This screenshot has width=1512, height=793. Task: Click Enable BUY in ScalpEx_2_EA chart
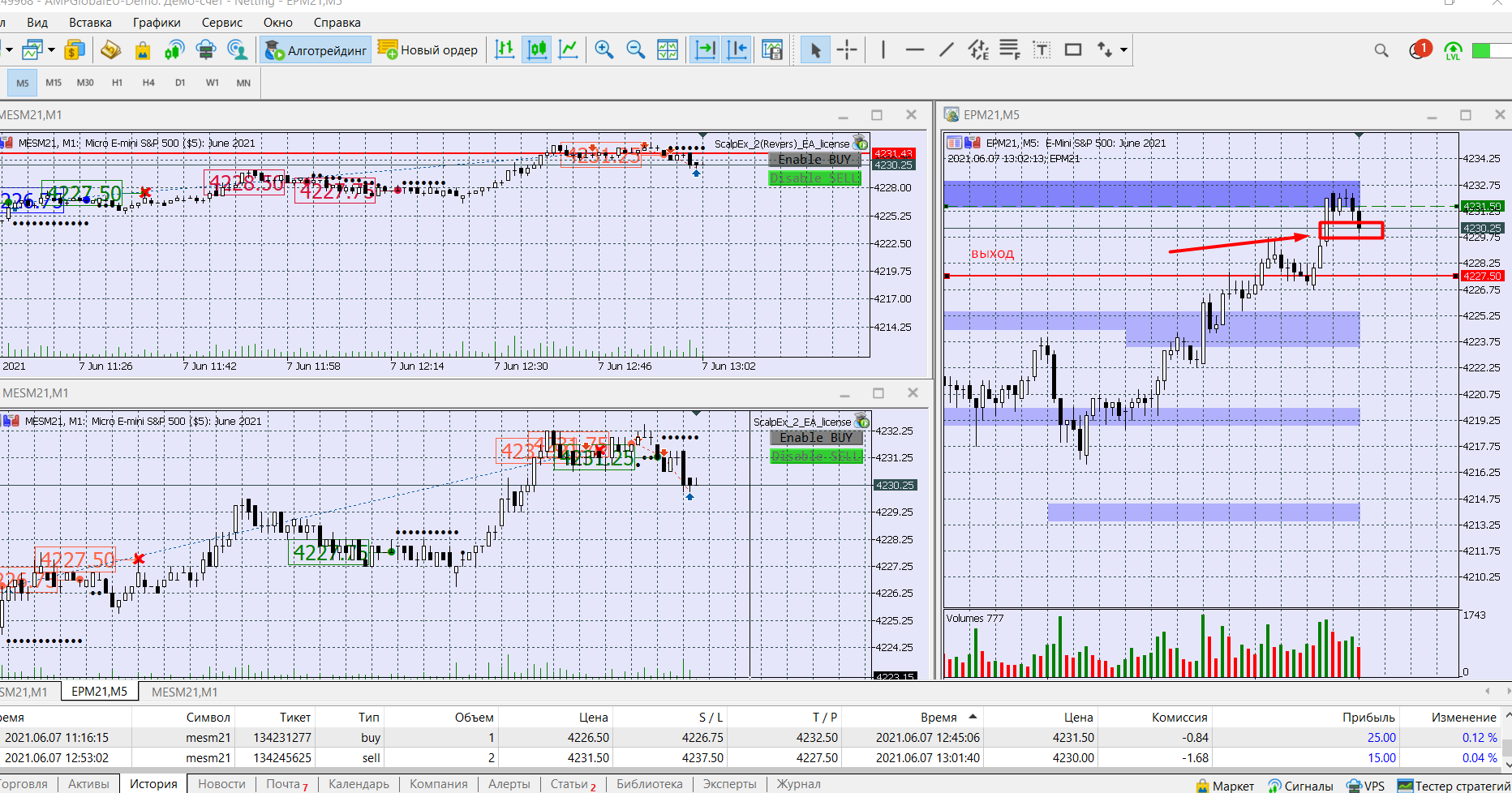pos(816,438)
